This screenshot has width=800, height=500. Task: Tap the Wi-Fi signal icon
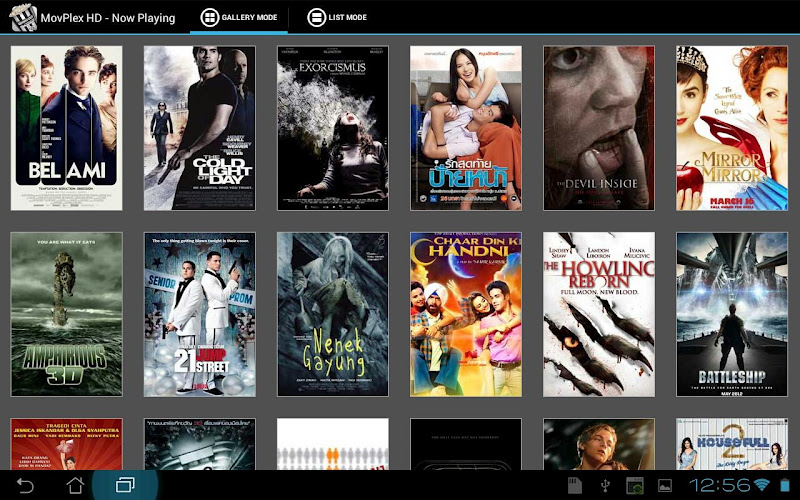pyautogui.click(x=762, y=485)
